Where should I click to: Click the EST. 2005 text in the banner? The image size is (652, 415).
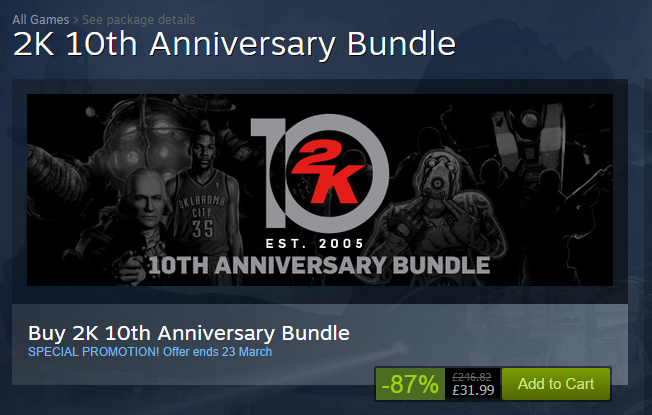(315, 244)
